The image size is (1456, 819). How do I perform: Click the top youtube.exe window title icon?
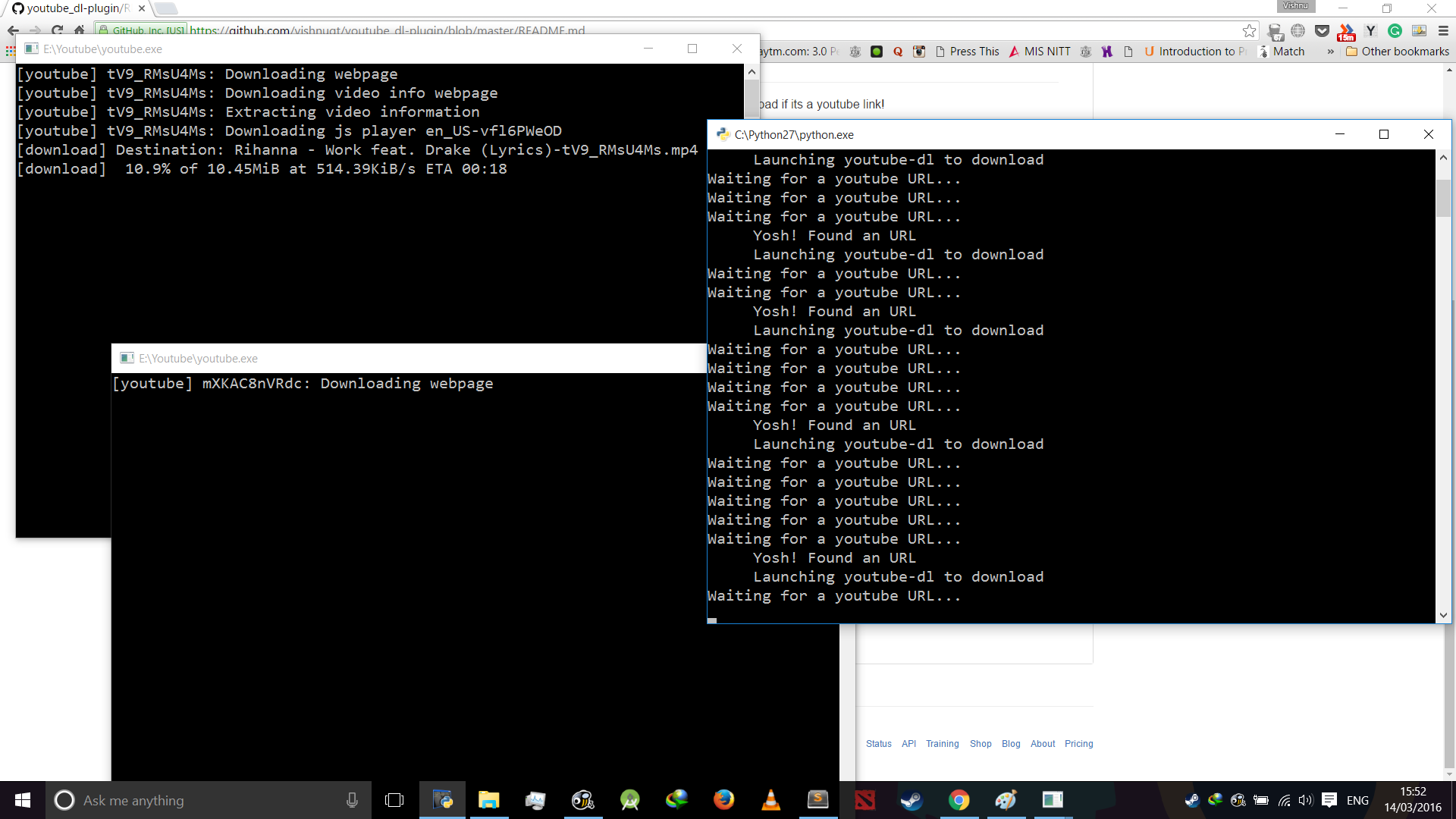[31, 49]
